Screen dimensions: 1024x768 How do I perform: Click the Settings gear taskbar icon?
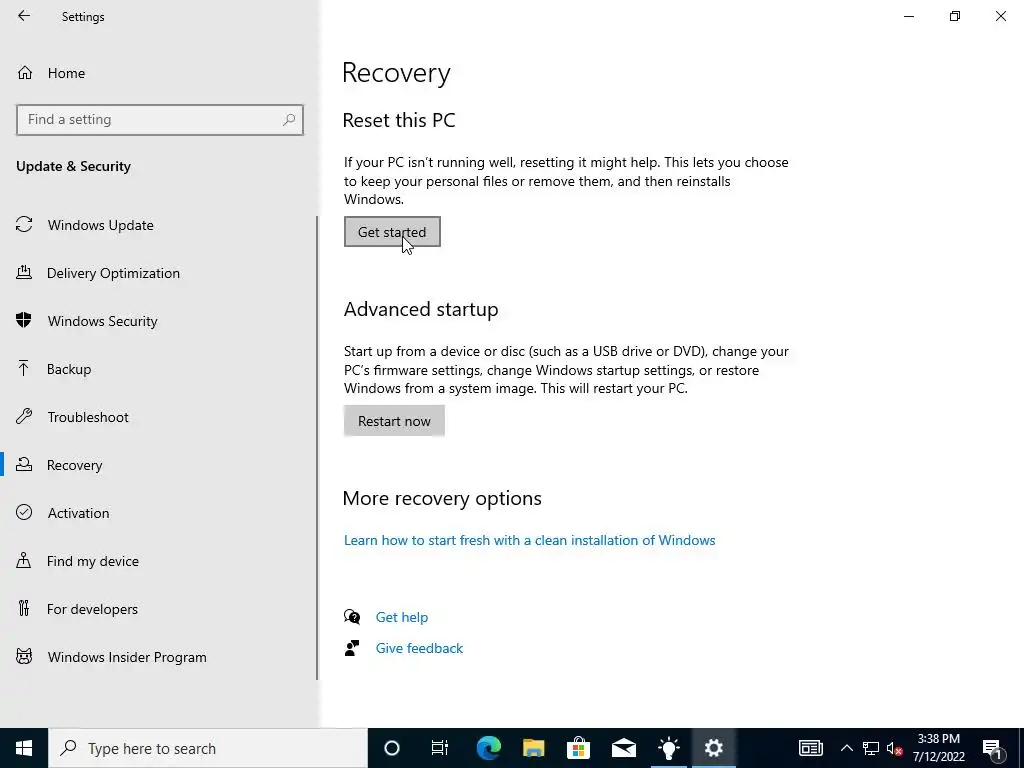click(x=714, y=748)
